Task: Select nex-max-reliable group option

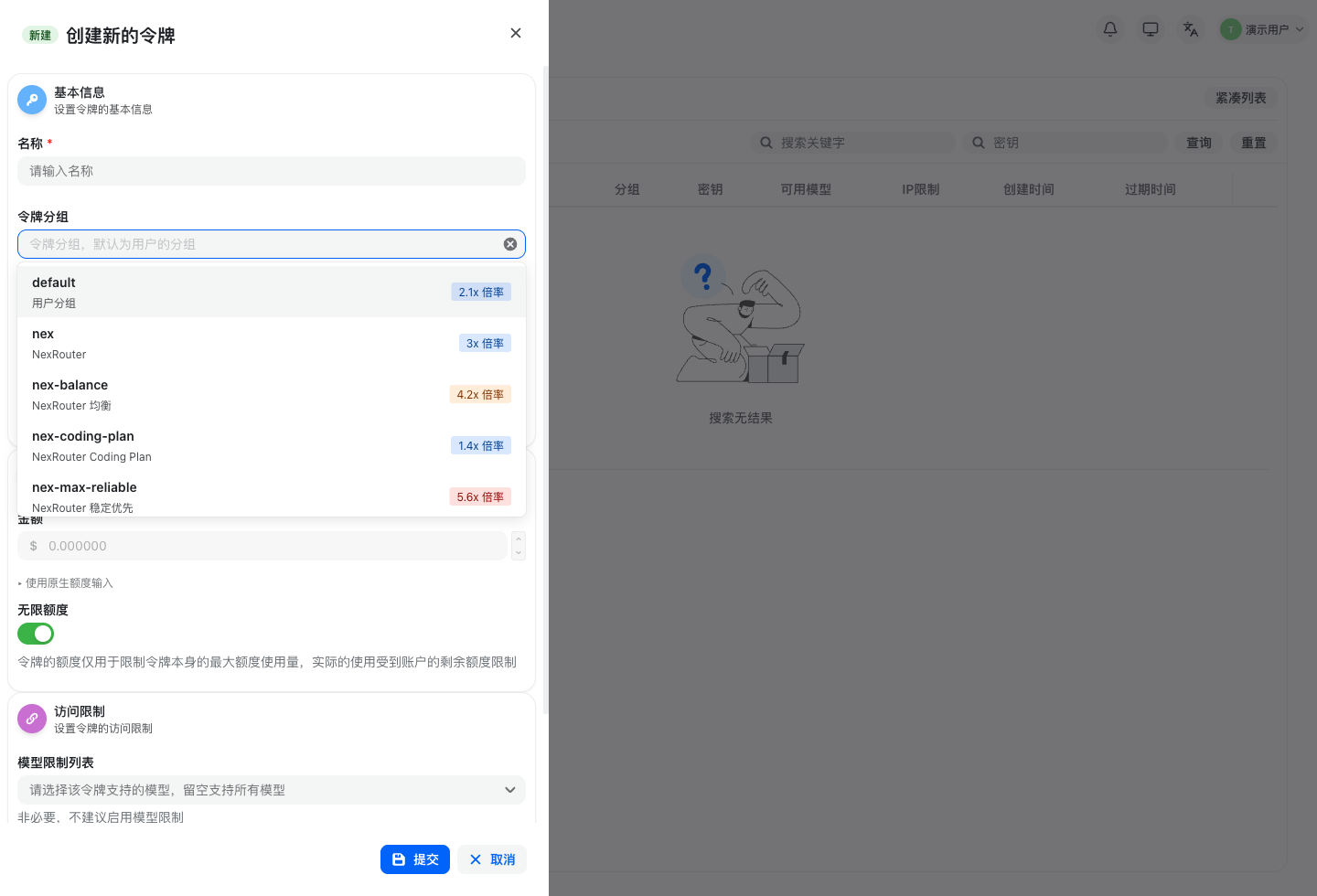Action: click(272, 495)
